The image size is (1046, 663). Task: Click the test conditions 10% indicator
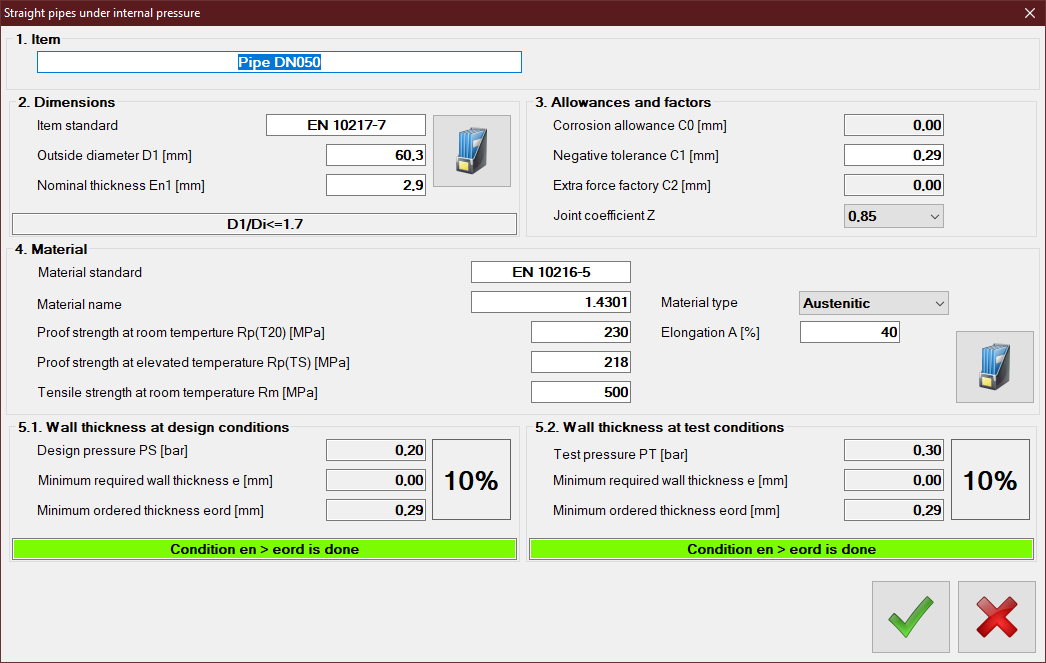[x=989, y=480]
